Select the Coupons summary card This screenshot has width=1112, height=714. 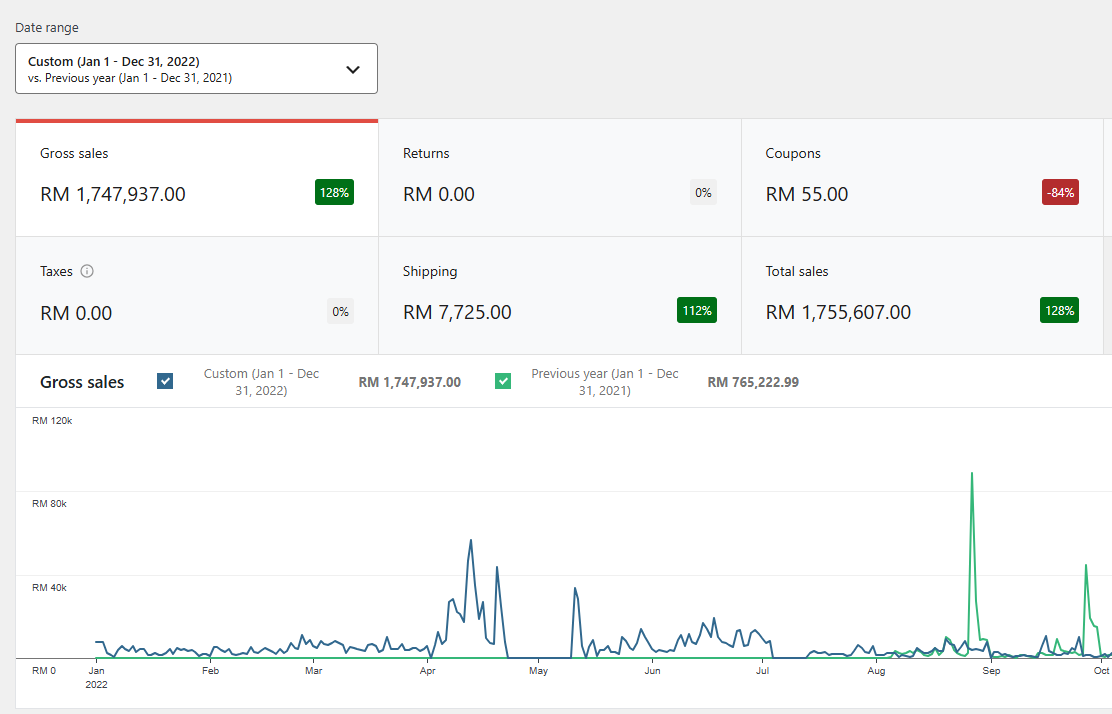click(922, 178)
